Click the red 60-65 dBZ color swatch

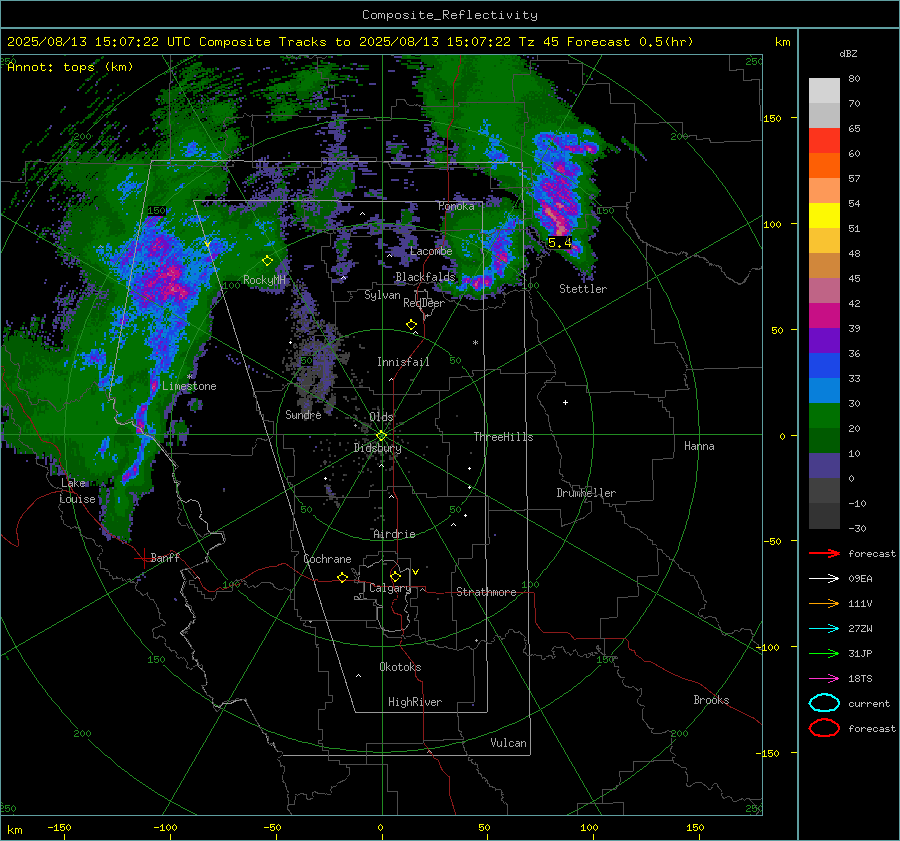(x=824, y=141)
